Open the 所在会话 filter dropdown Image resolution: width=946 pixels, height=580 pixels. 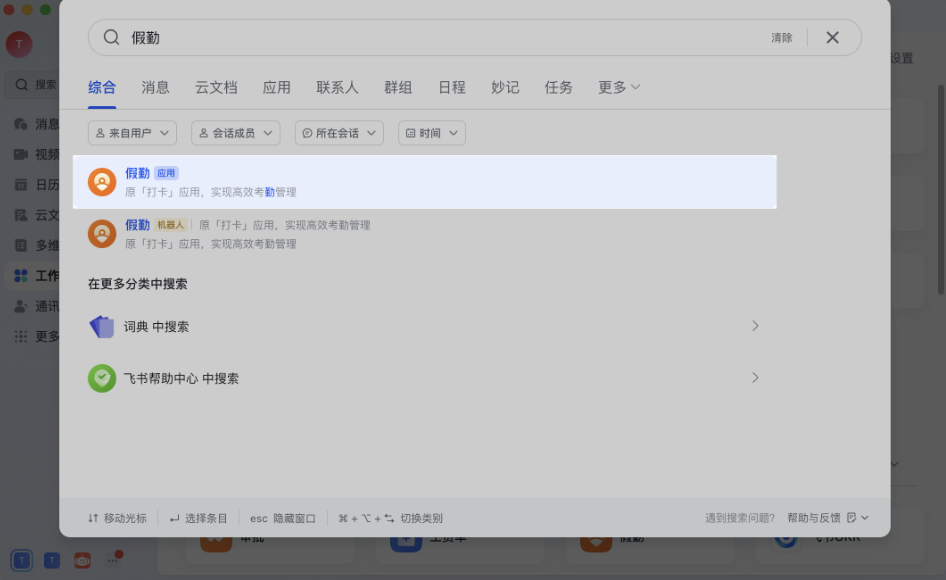click(x=339, y=133)
